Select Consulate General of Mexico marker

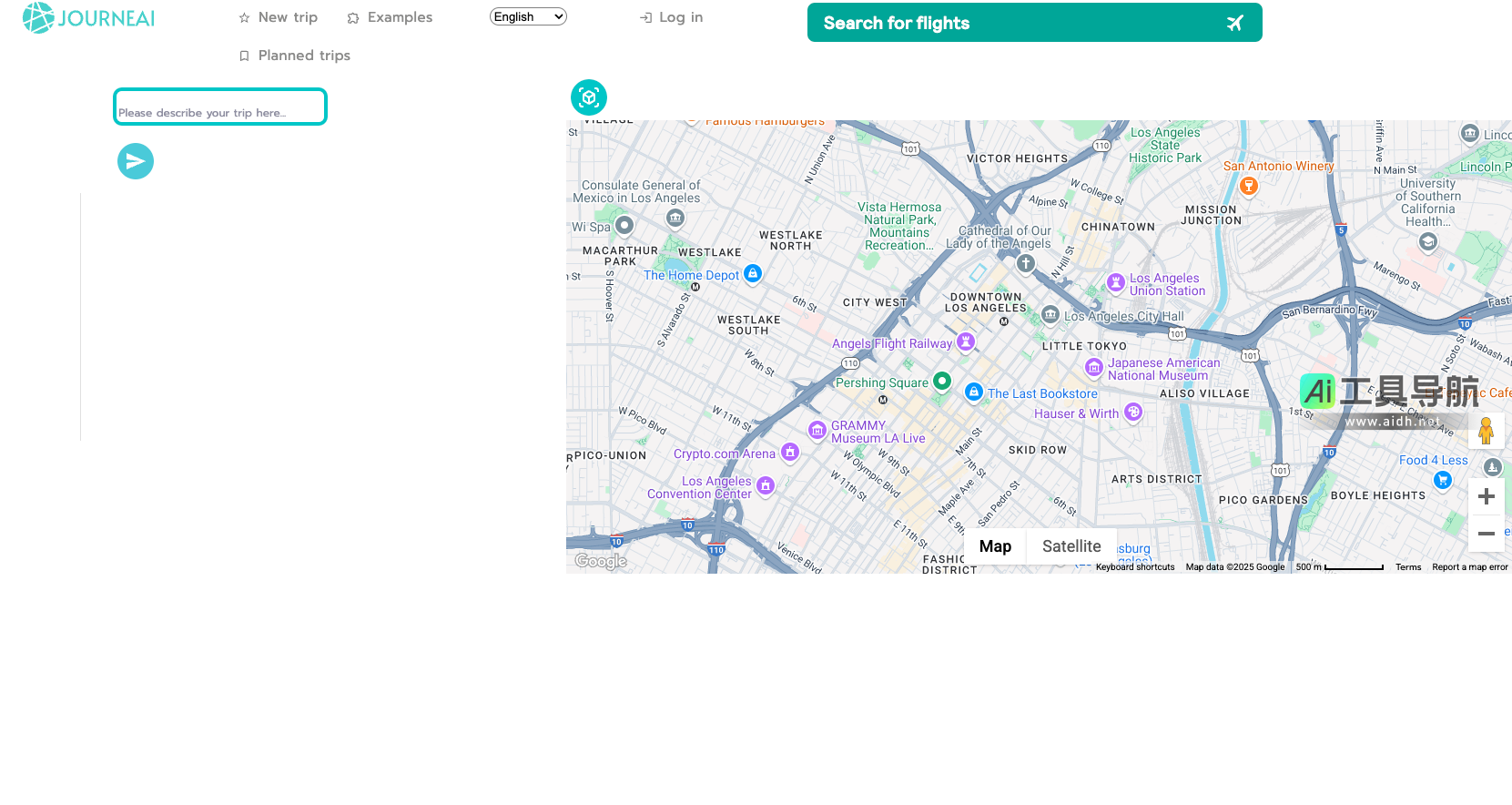tap(675, 218)
